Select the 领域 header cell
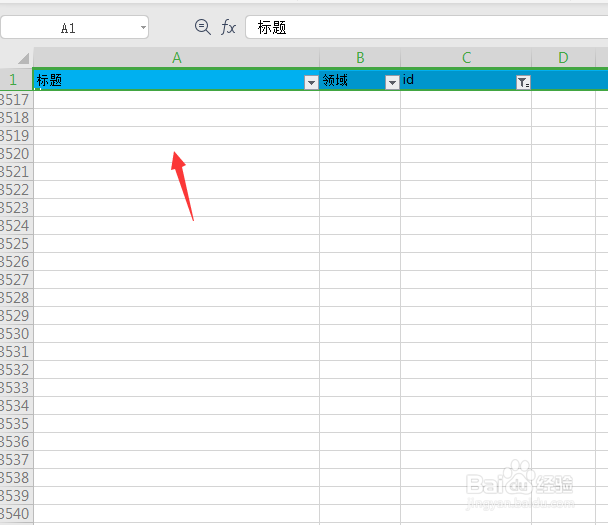608x525 pixels. pyautogui.click(x=360, y=80)
